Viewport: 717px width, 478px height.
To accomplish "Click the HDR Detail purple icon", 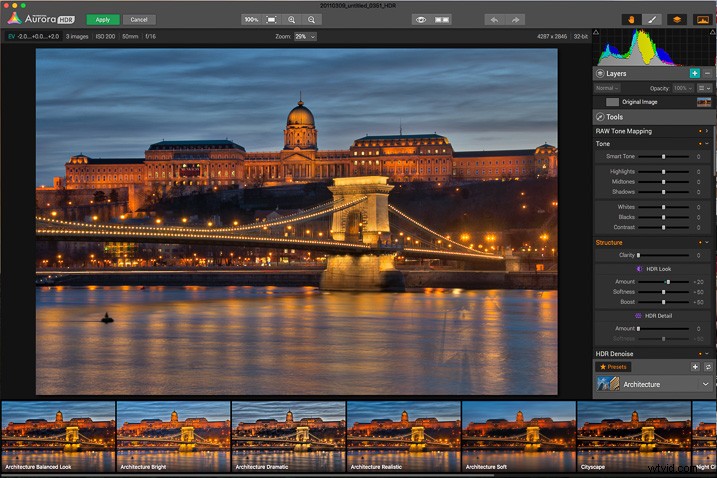I will click(x=638, y=316).
